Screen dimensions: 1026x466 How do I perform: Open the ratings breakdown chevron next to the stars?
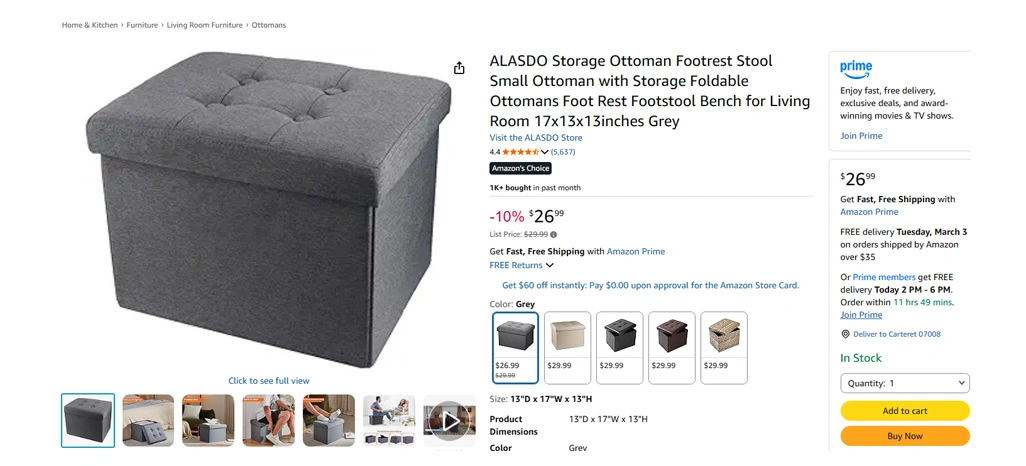click(x=545, y=152)
